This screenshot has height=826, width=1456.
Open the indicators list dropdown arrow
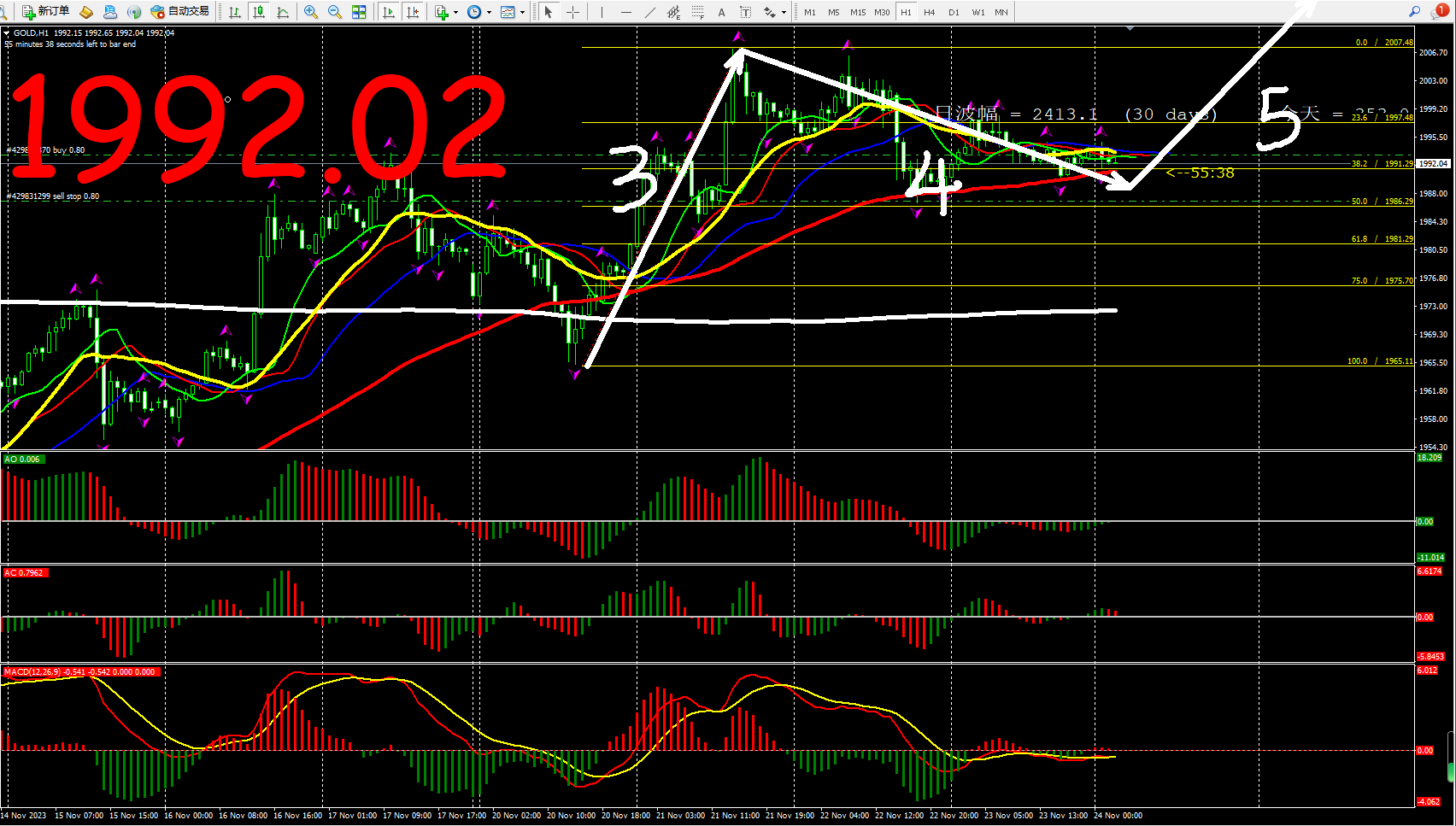click(x=455, y=12)
